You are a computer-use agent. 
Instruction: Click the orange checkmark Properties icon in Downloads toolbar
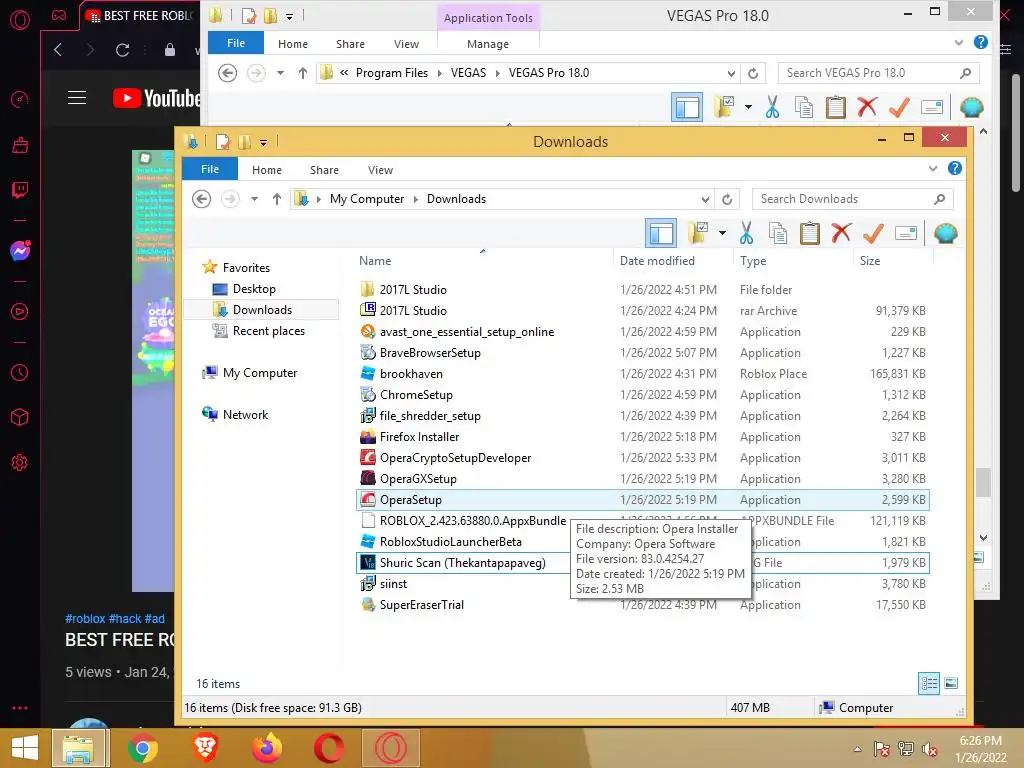[x=873, y=232]
